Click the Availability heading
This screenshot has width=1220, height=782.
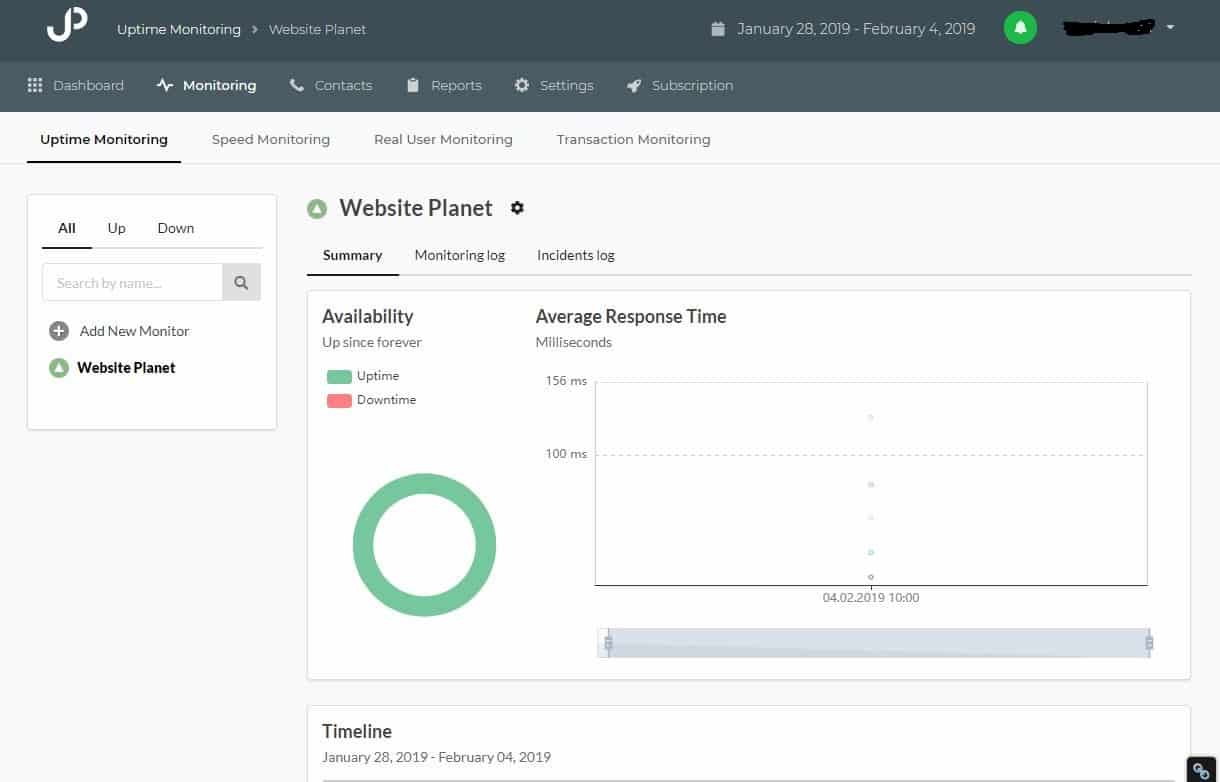coord(368,316)
